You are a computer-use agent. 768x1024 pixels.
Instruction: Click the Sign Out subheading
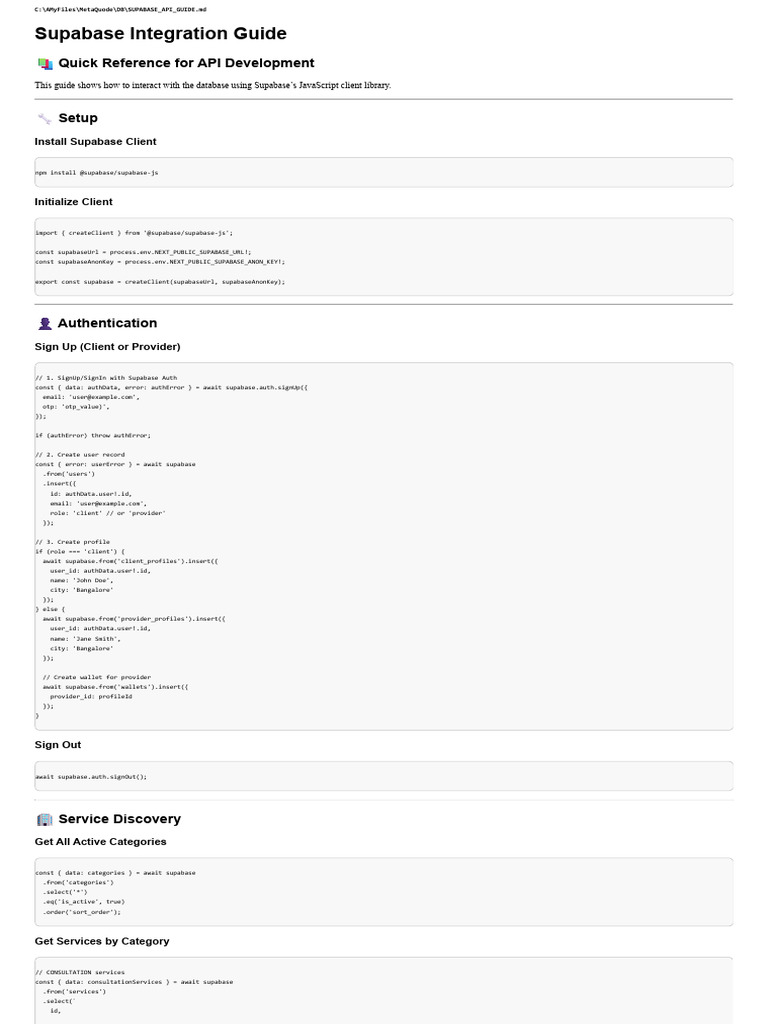58,745
